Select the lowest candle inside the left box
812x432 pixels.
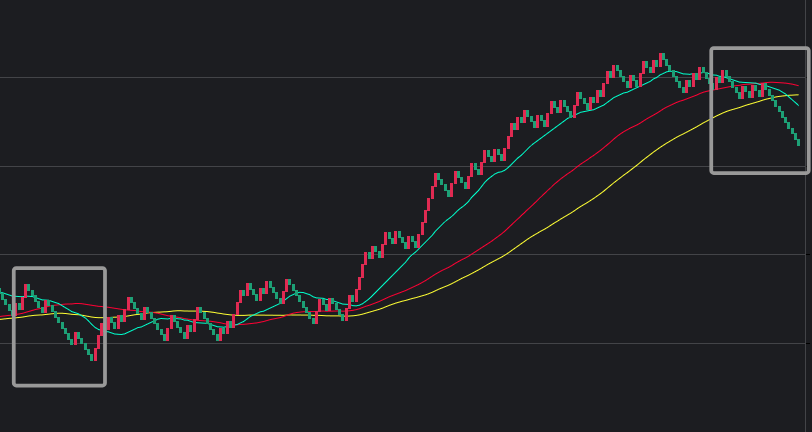click(94, 354)
